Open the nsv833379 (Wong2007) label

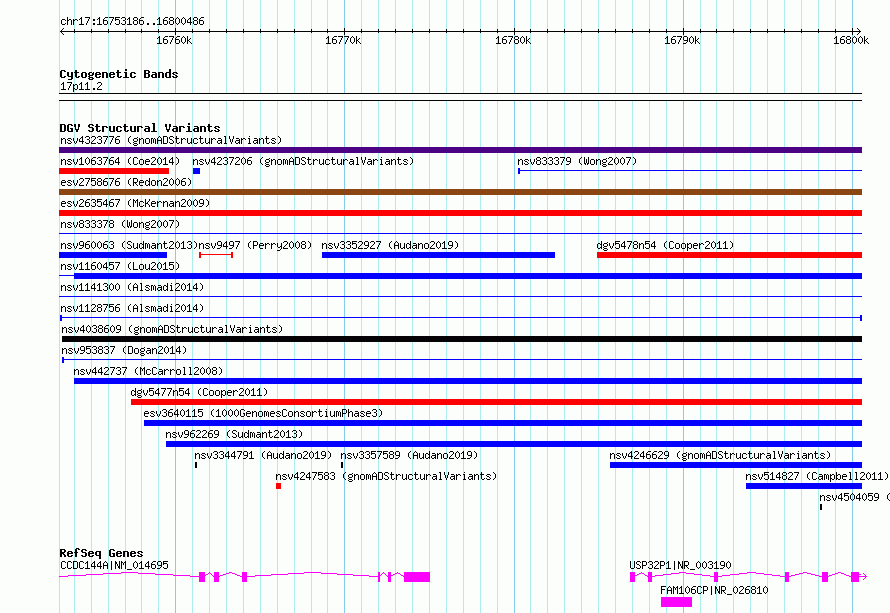pyautogui.click(x=577, y=161)
